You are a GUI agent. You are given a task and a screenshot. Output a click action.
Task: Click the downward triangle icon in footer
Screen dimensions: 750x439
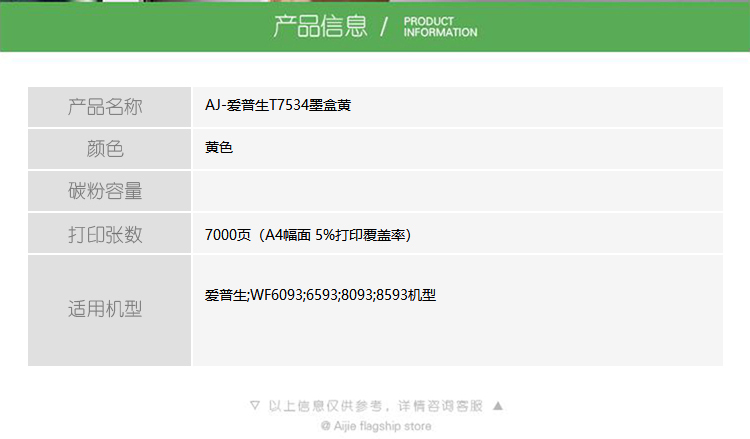[x=255, y=406]
